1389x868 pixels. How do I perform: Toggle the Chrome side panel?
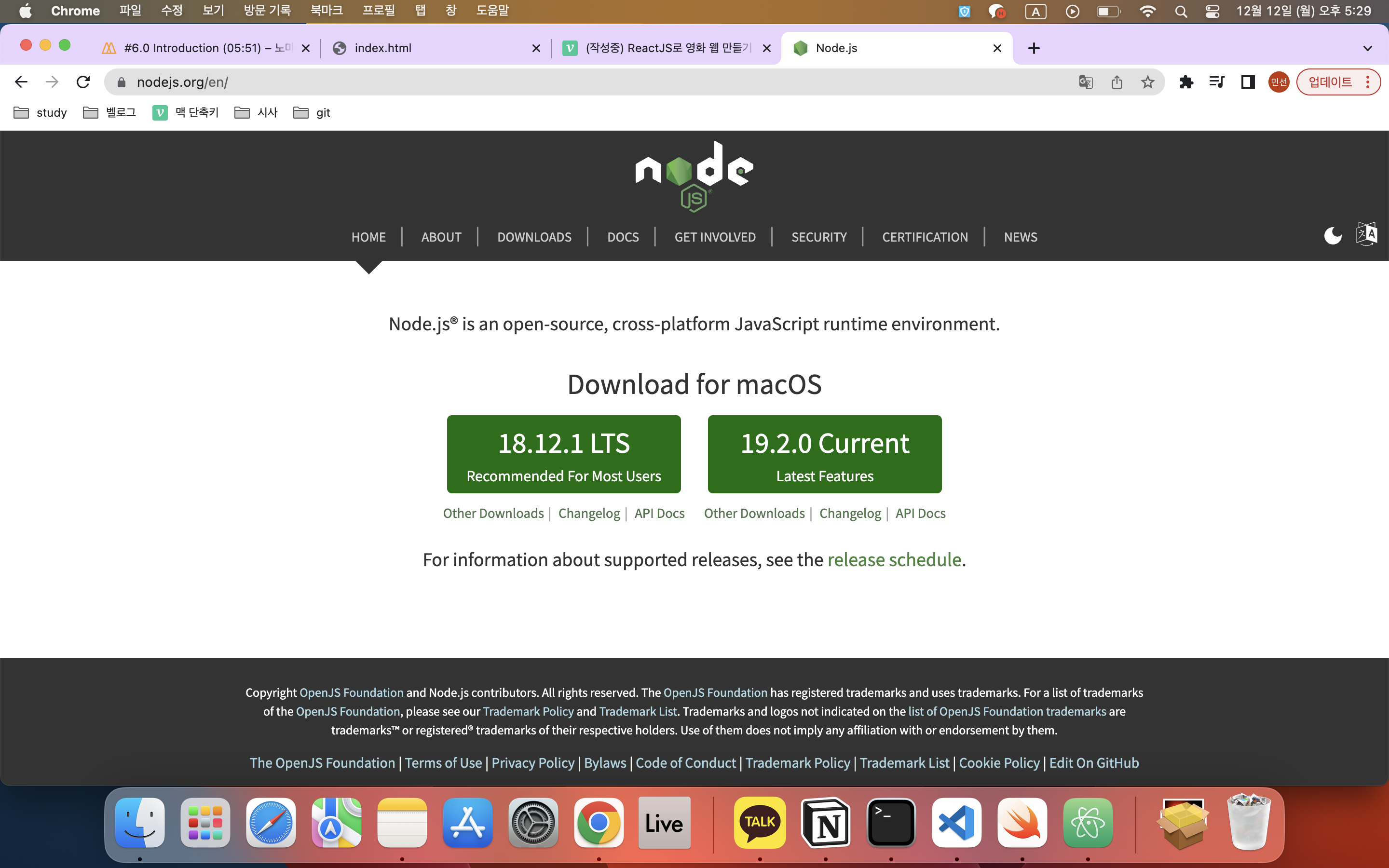click(x=1248, y=82)
